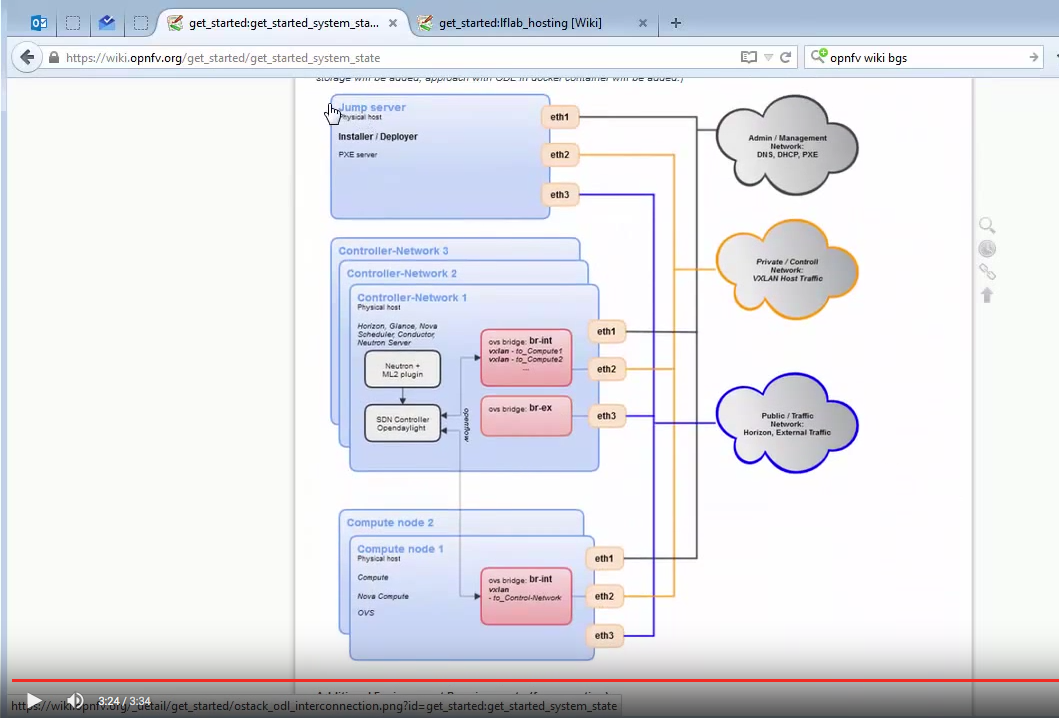Select the second blank pinned tab

pos(140,23)
